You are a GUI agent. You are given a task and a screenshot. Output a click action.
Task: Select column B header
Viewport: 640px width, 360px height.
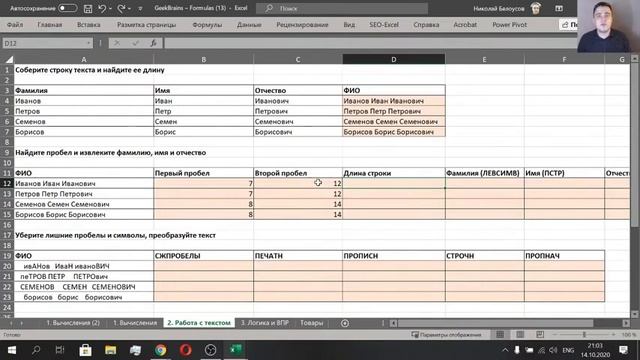tap(203, 60)
